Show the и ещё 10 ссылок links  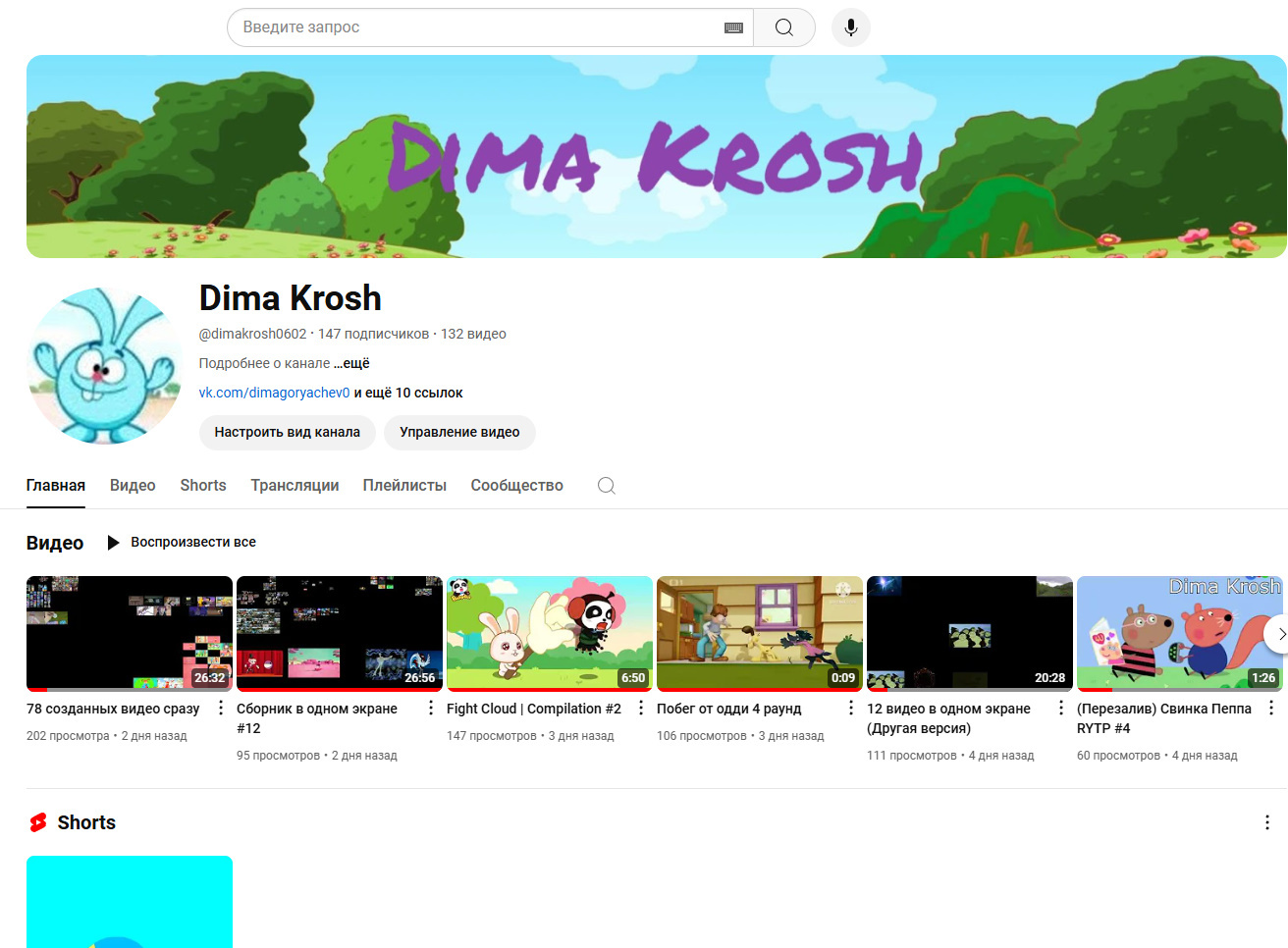click(408, 393)
